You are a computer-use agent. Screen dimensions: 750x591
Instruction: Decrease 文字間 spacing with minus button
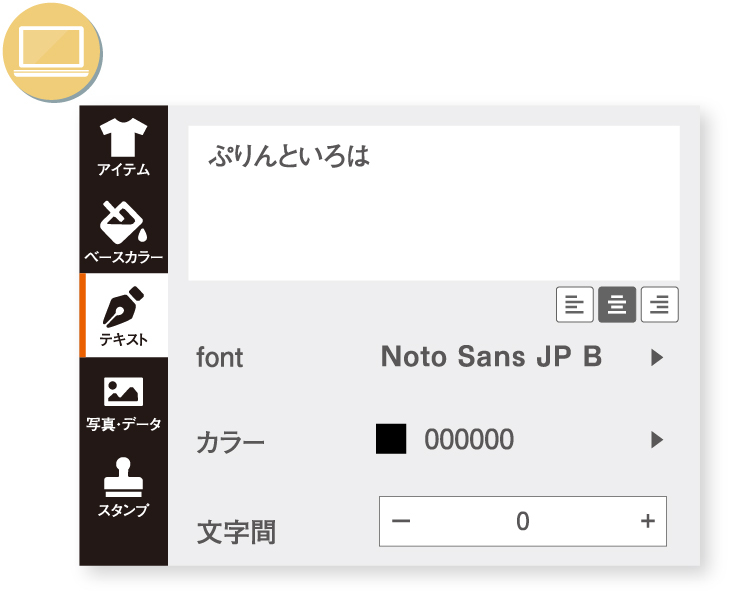coord(401,521)
